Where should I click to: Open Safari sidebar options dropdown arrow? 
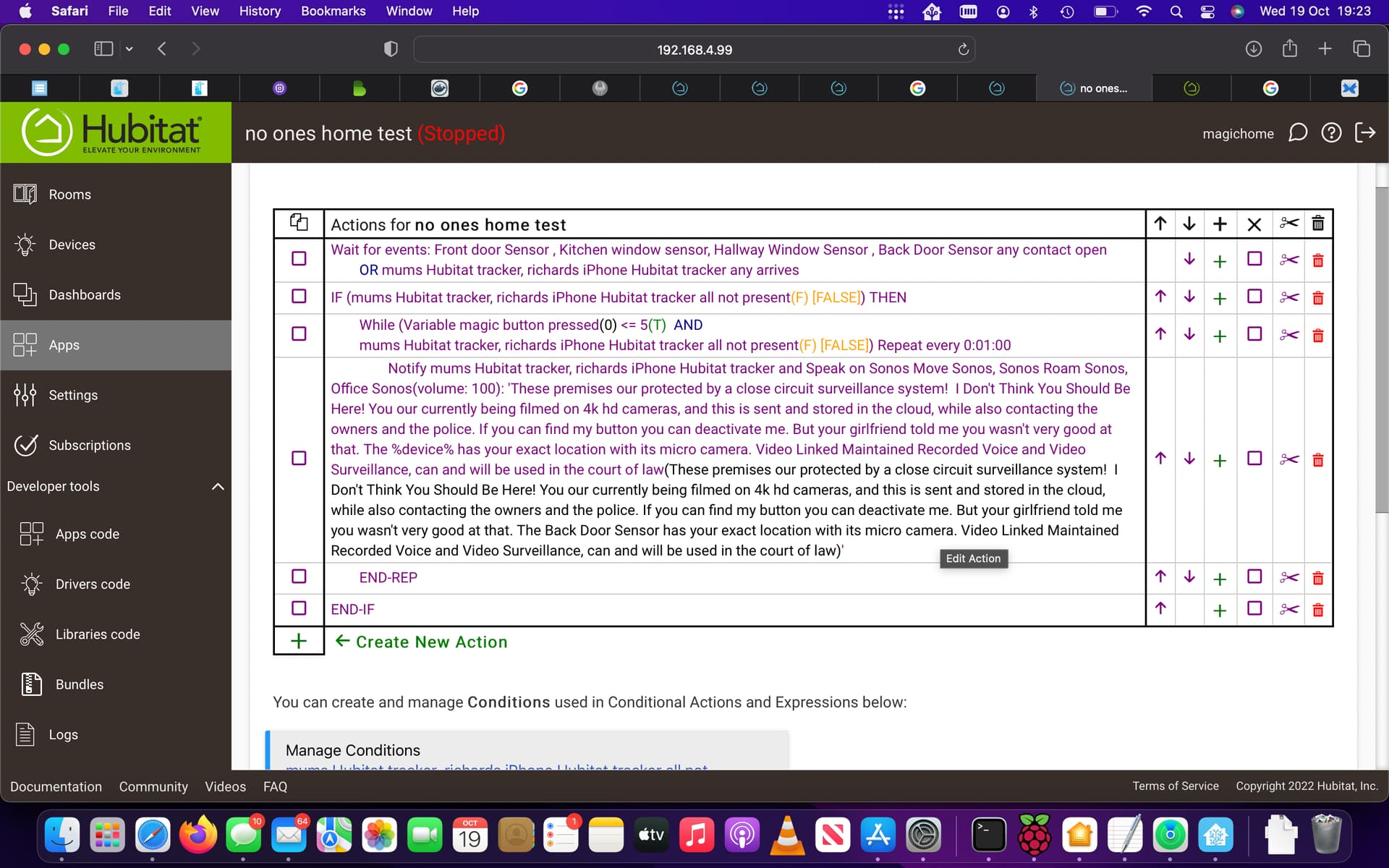pyautogui.click(x=129, y=49)
